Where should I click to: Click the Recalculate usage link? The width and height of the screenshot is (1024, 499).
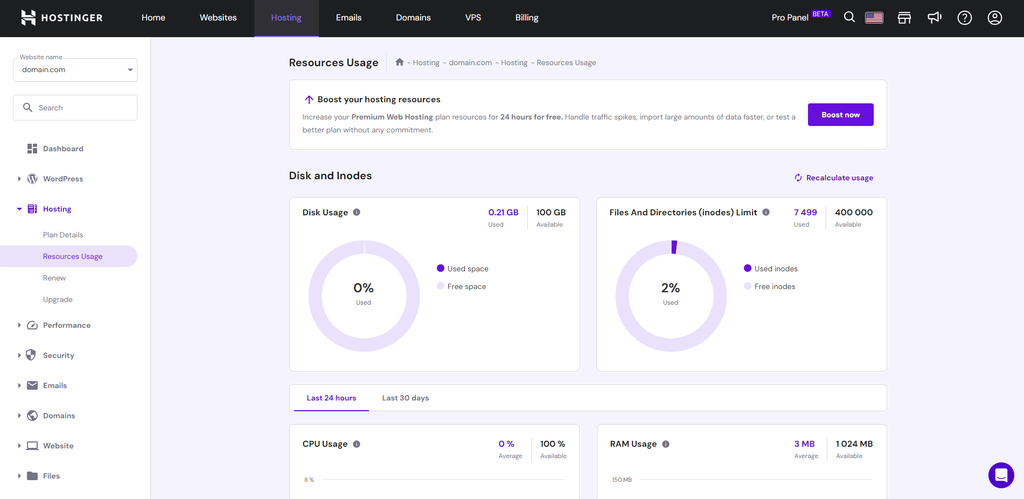pos(834,178)
